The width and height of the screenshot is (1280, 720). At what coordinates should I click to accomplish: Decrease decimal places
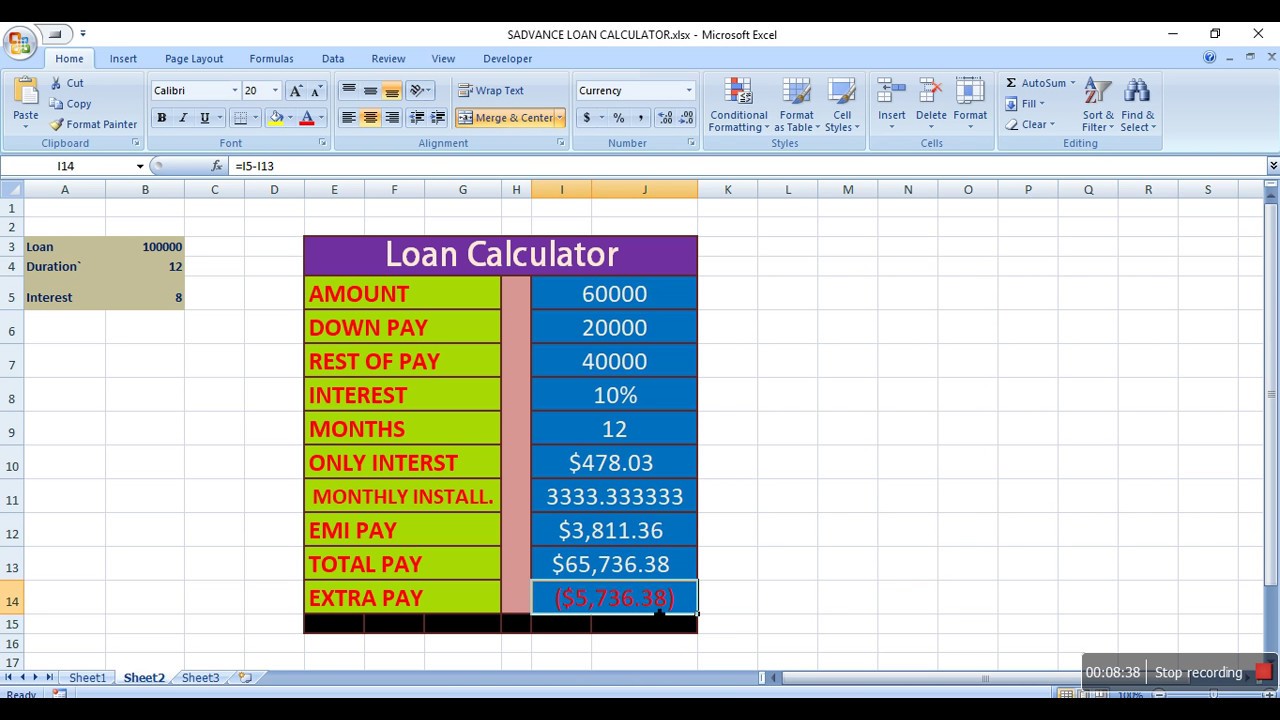[x=686, y=118]
